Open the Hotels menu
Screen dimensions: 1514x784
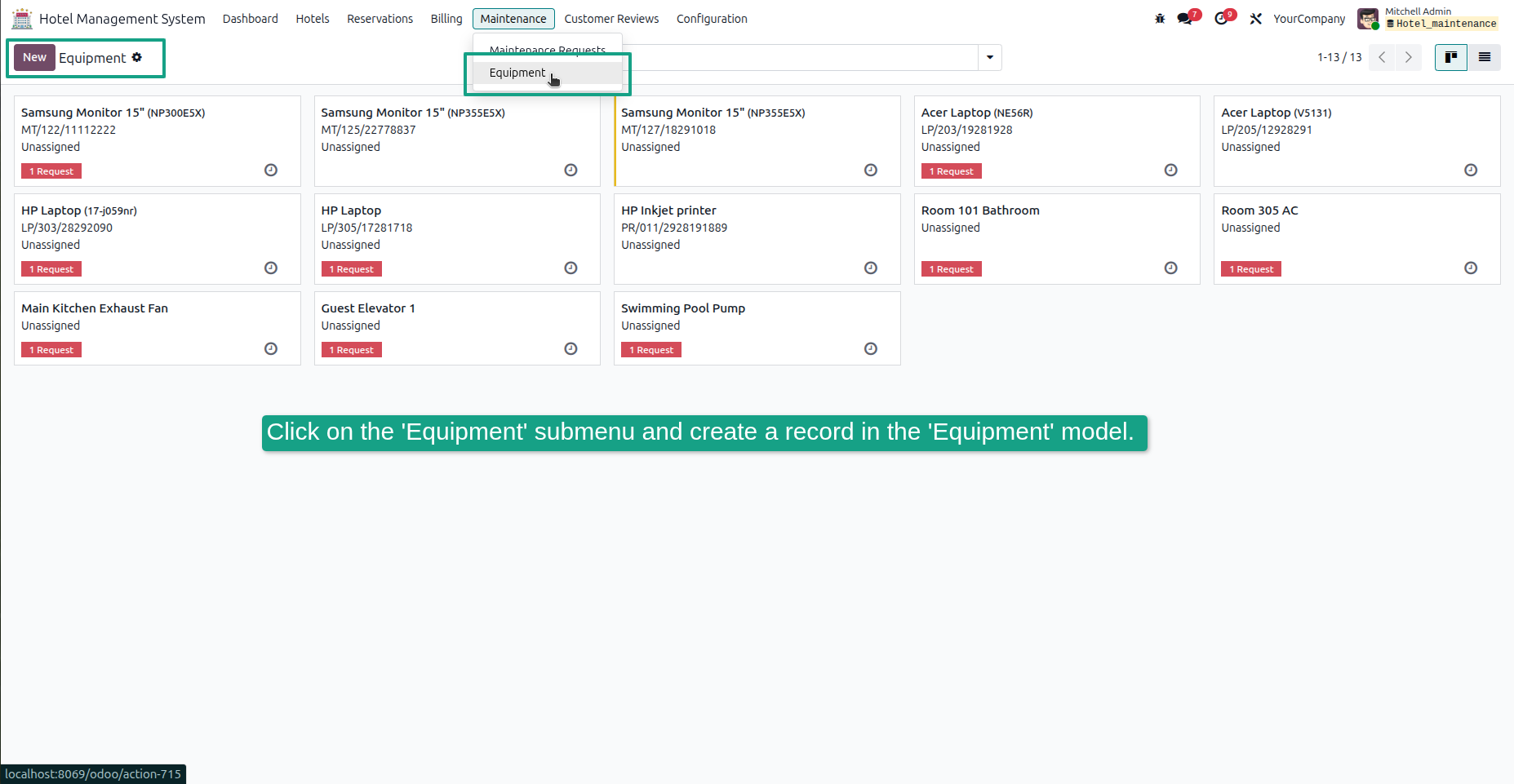point(313,19)
